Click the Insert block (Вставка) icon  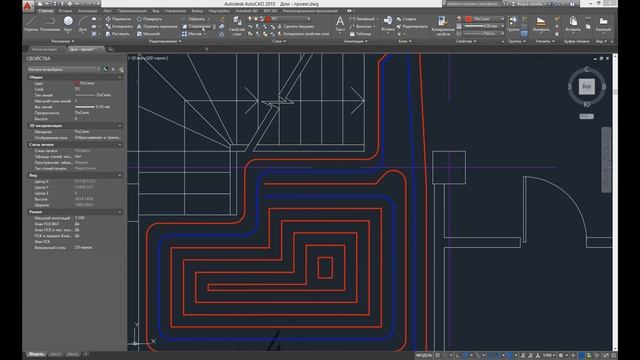388,24
